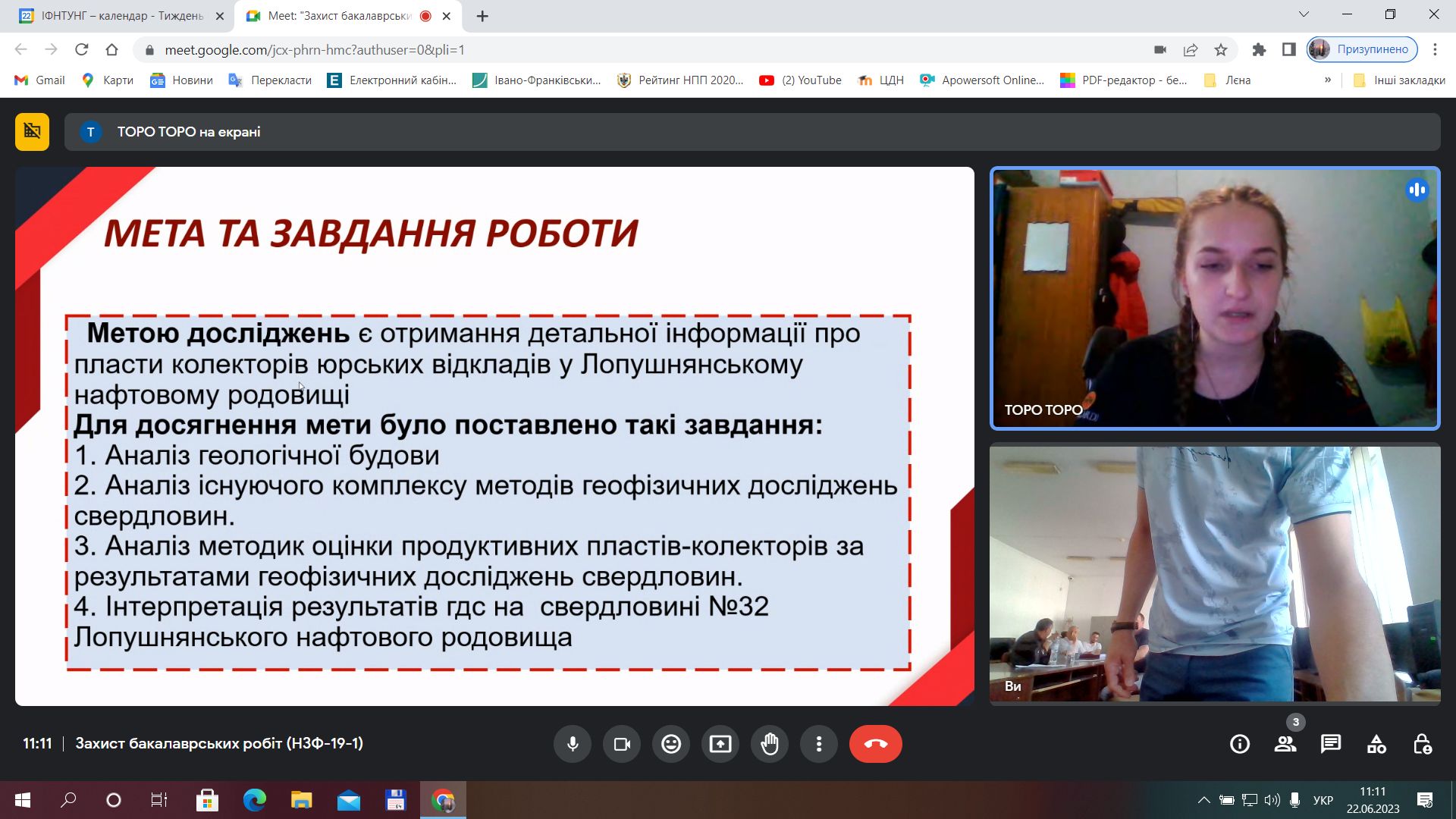Show the participants list
The width and height of the screenshot is (1456, 819).
click(1285, 744)
